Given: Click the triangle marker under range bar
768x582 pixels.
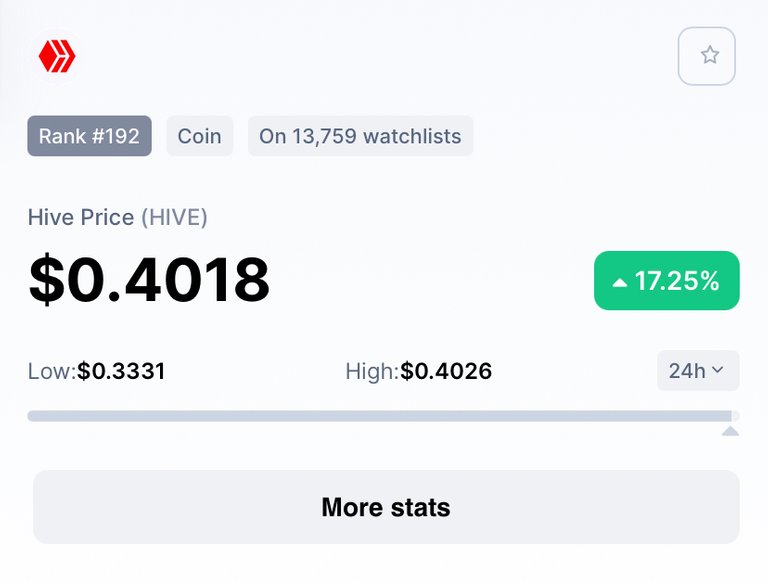Looking at the screenshot, I should tap(730, 431).
